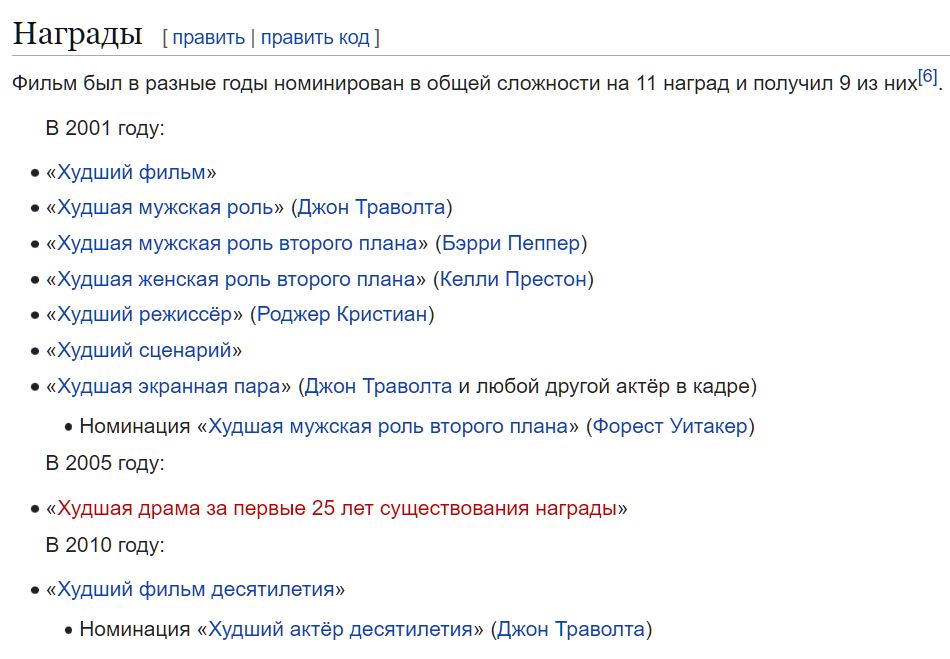Open the red 'Худшая драма за первые 25 лет' link
The image size is (950, 659).
[336, 508]
